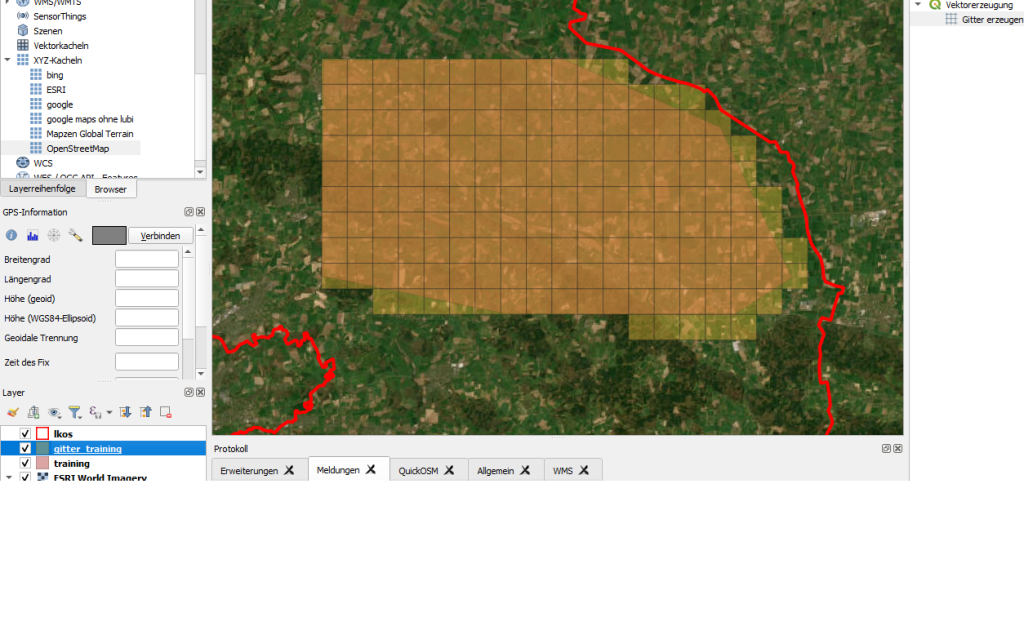Click the collapse all layers icon
1024x617 pixels.
pos(145,411)
